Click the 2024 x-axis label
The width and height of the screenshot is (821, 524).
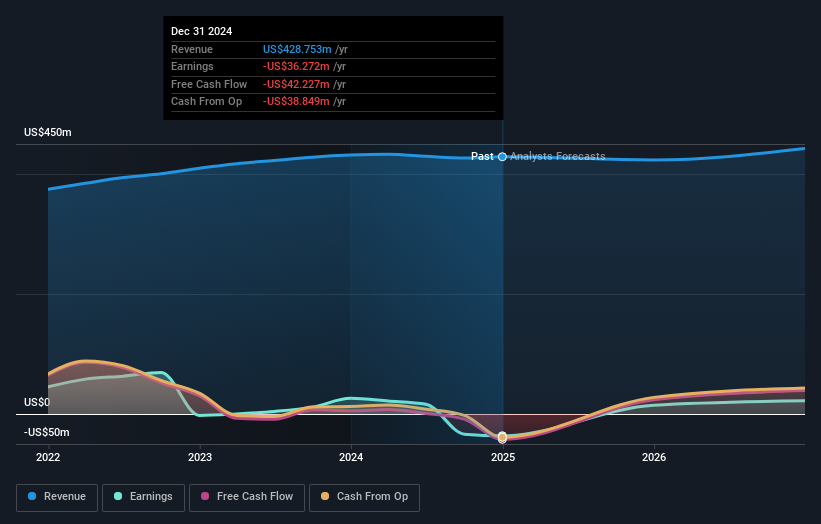pyautogui.click(x=351, y=457)
